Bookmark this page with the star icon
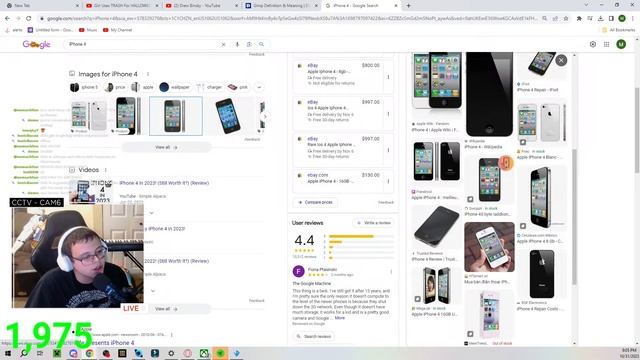The height and width of the screenshot is (360, 640). 566,18
